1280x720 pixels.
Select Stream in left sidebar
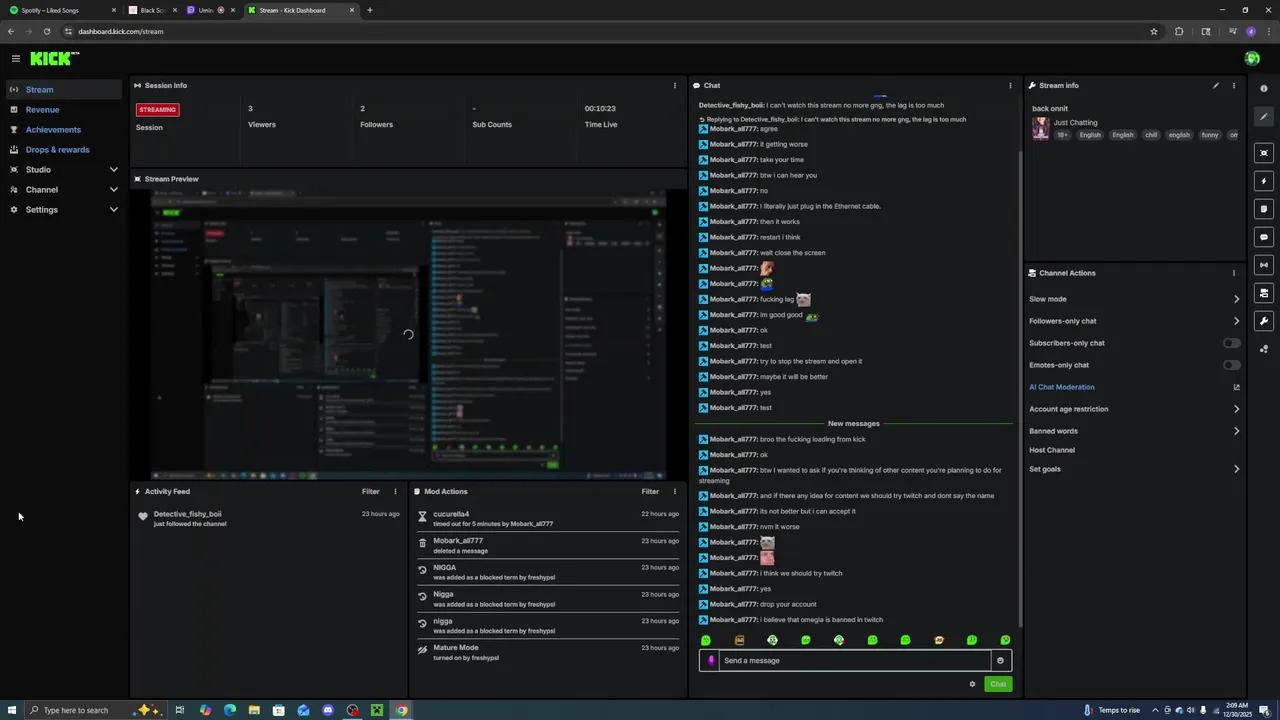click(x=64, y=90)
